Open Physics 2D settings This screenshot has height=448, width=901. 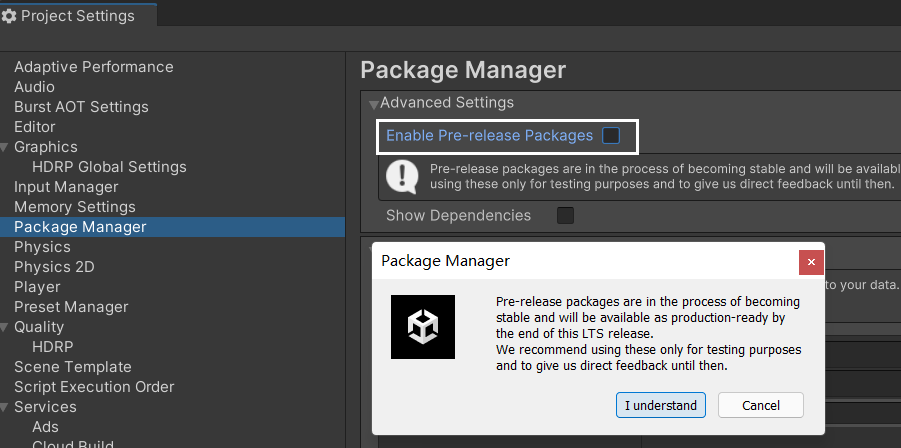point(54,267)
